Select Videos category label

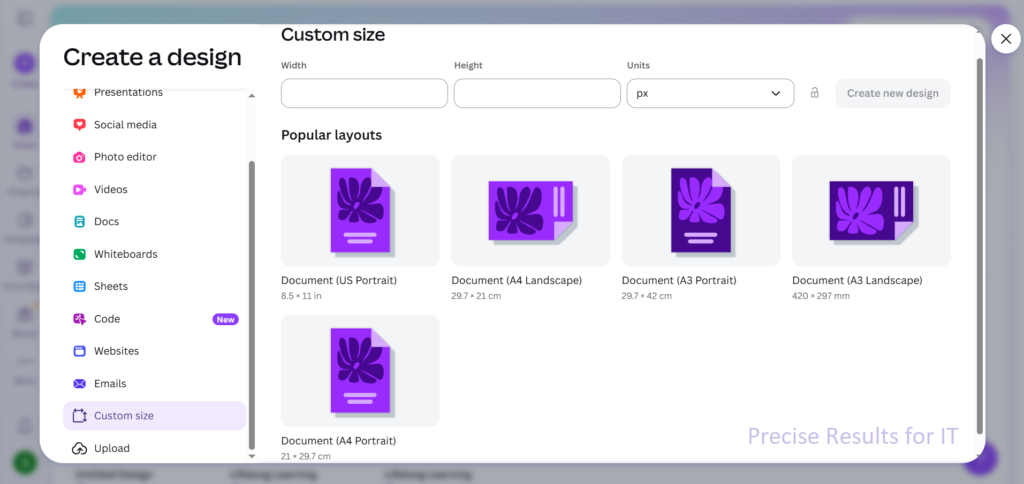pos(111,189)
